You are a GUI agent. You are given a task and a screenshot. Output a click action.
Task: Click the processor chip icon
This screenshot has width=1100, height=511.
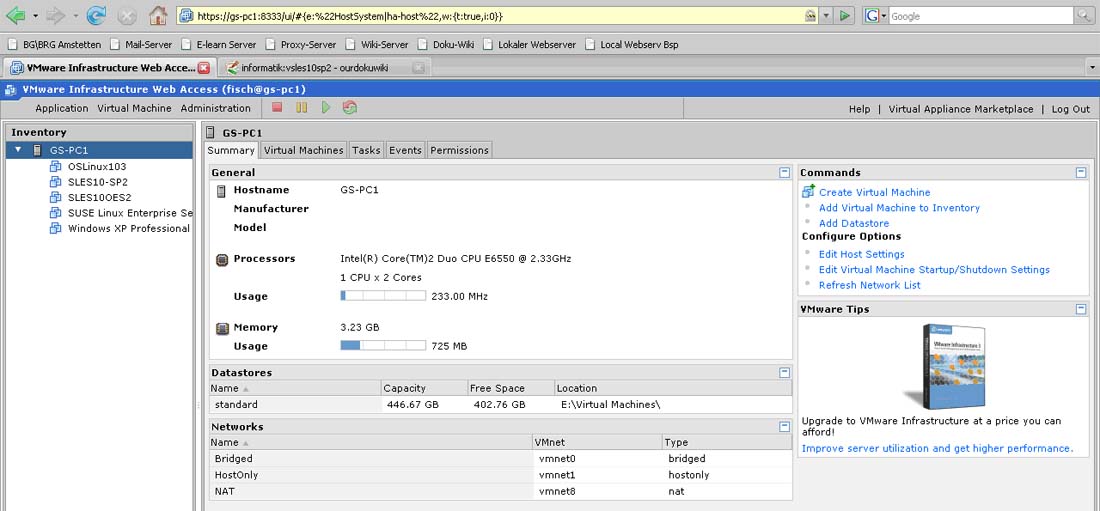(222, 260)
